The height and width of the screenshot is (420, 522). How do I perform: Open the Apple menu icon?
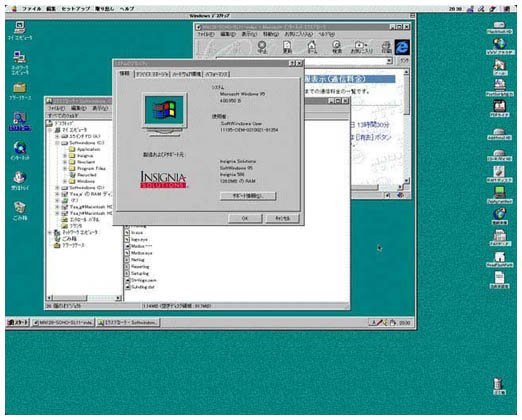14,9
